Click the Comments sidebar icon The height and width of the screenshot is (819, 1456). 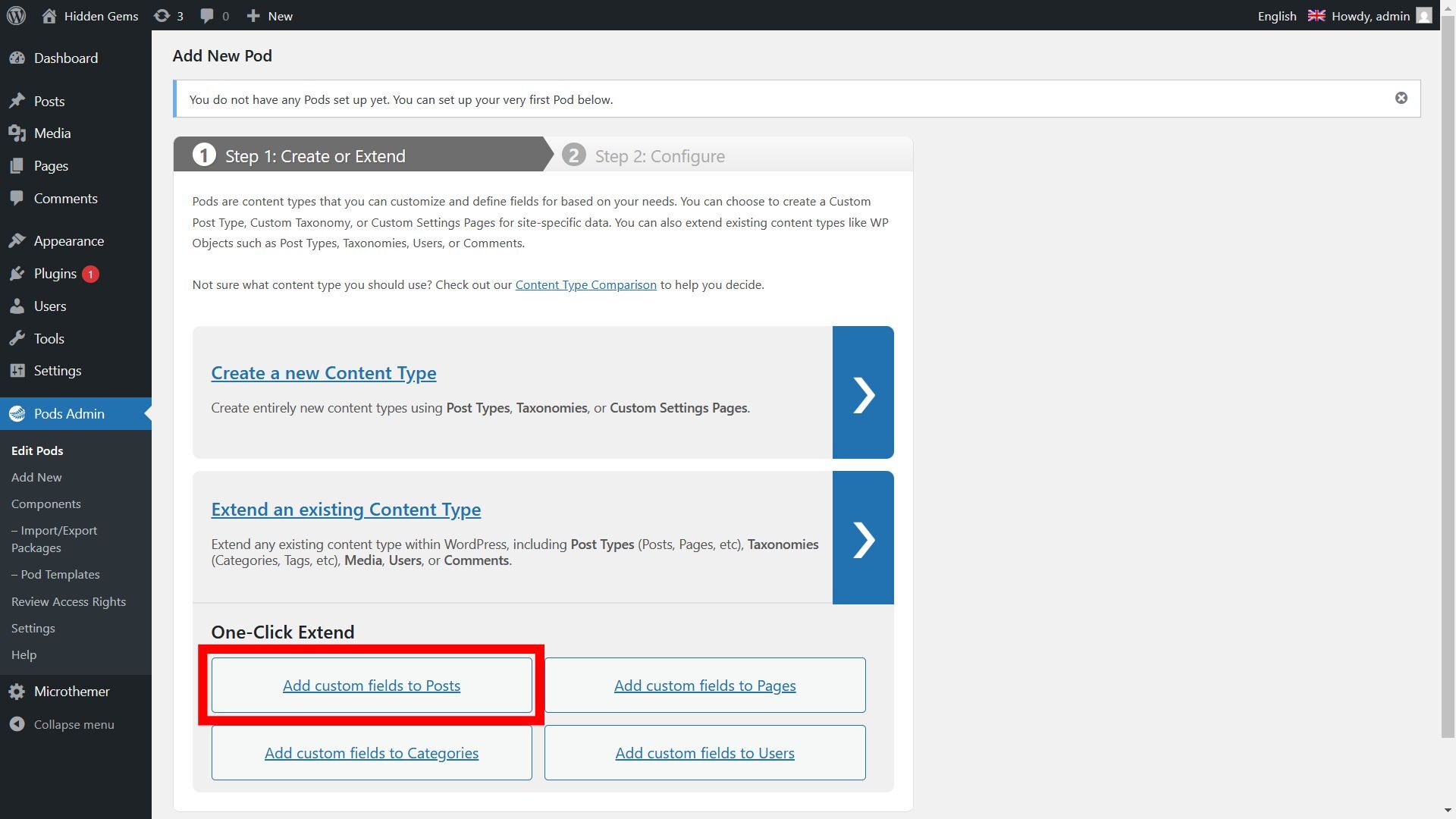pyautogui.click(x=17, y=199)
